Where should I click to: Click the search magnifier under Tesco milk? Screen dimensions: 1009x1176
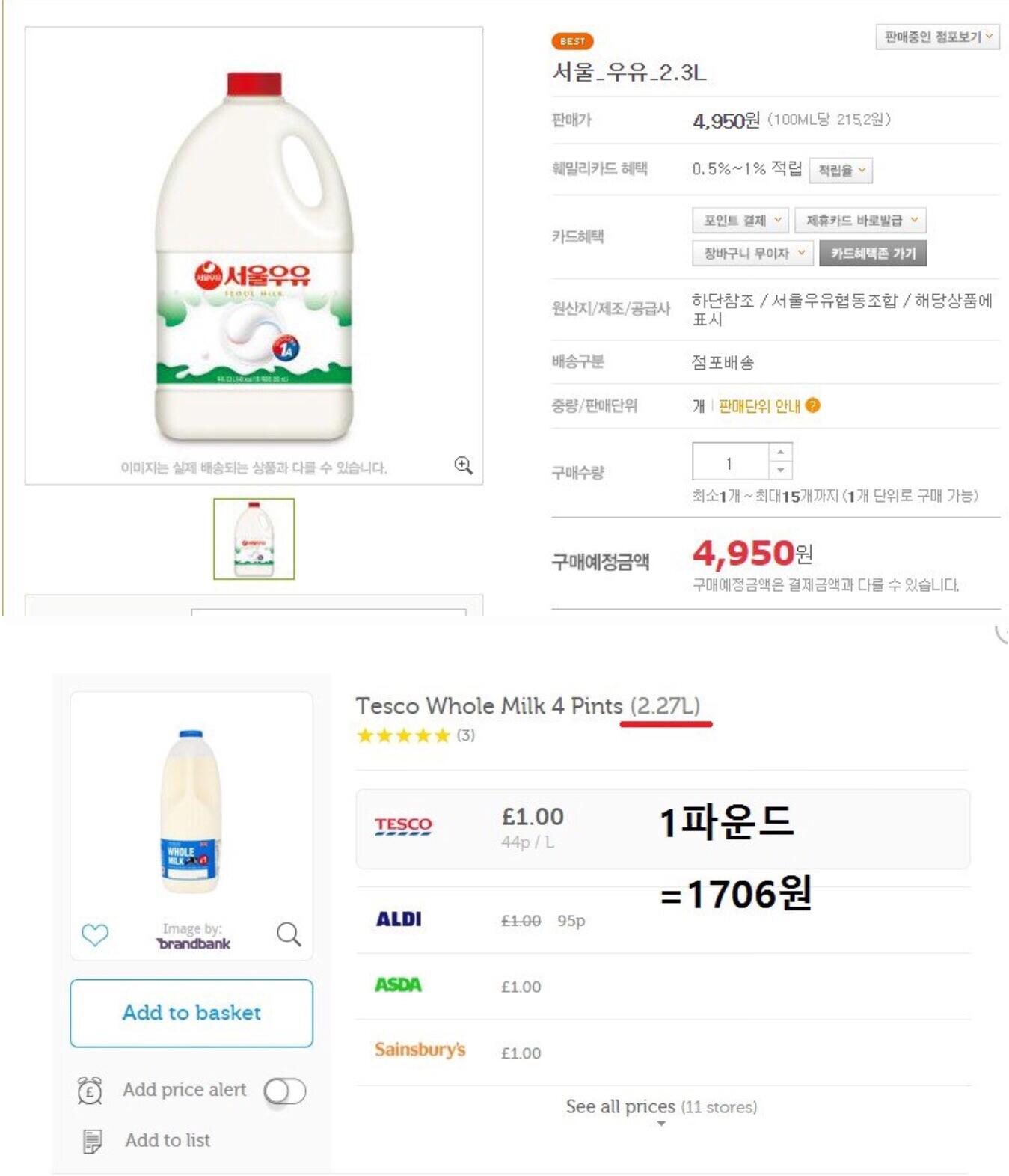pos(289,934)
